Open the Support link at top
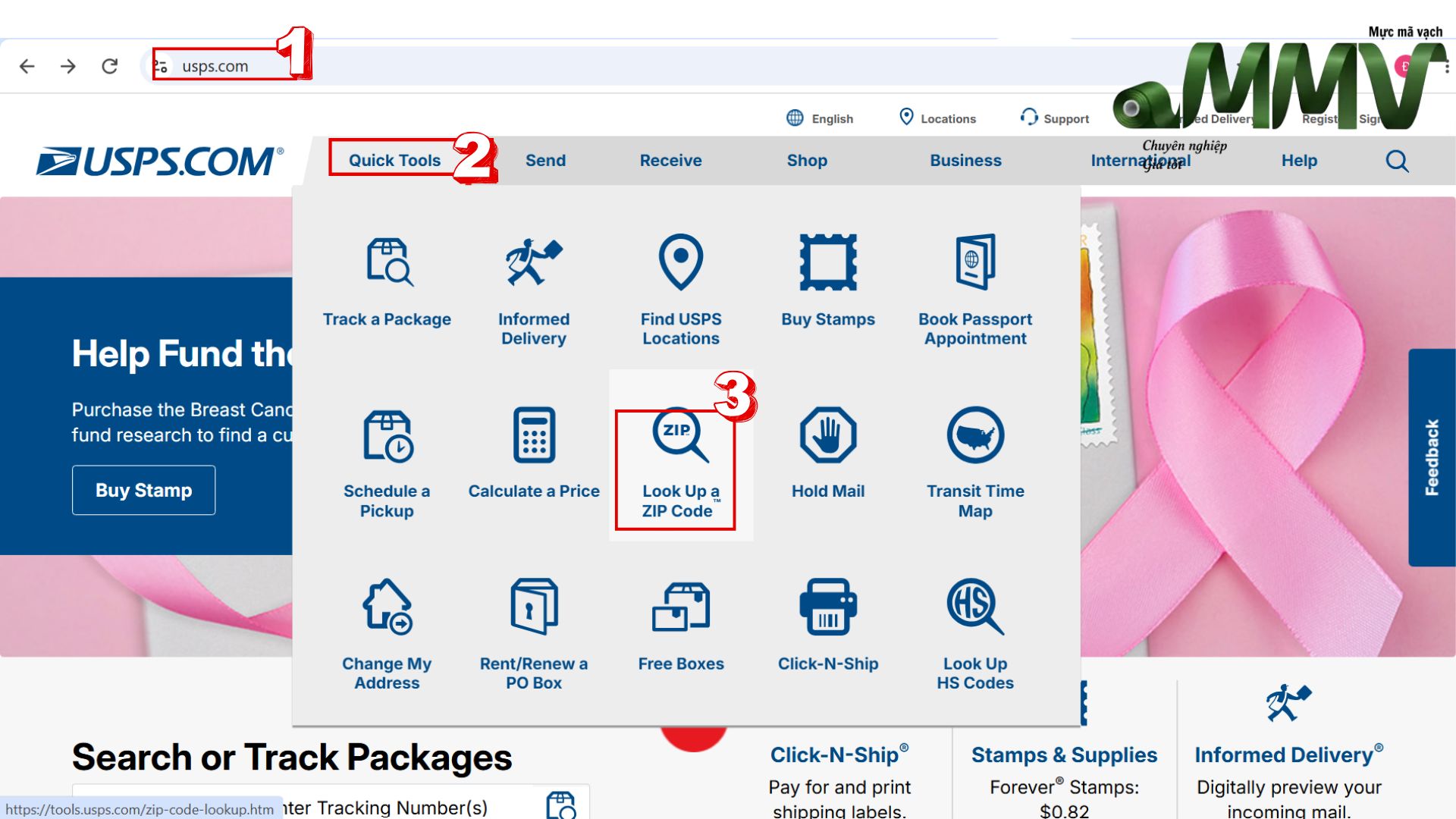The height and width of the screenshot is (819, 1456). [1055, 118]
